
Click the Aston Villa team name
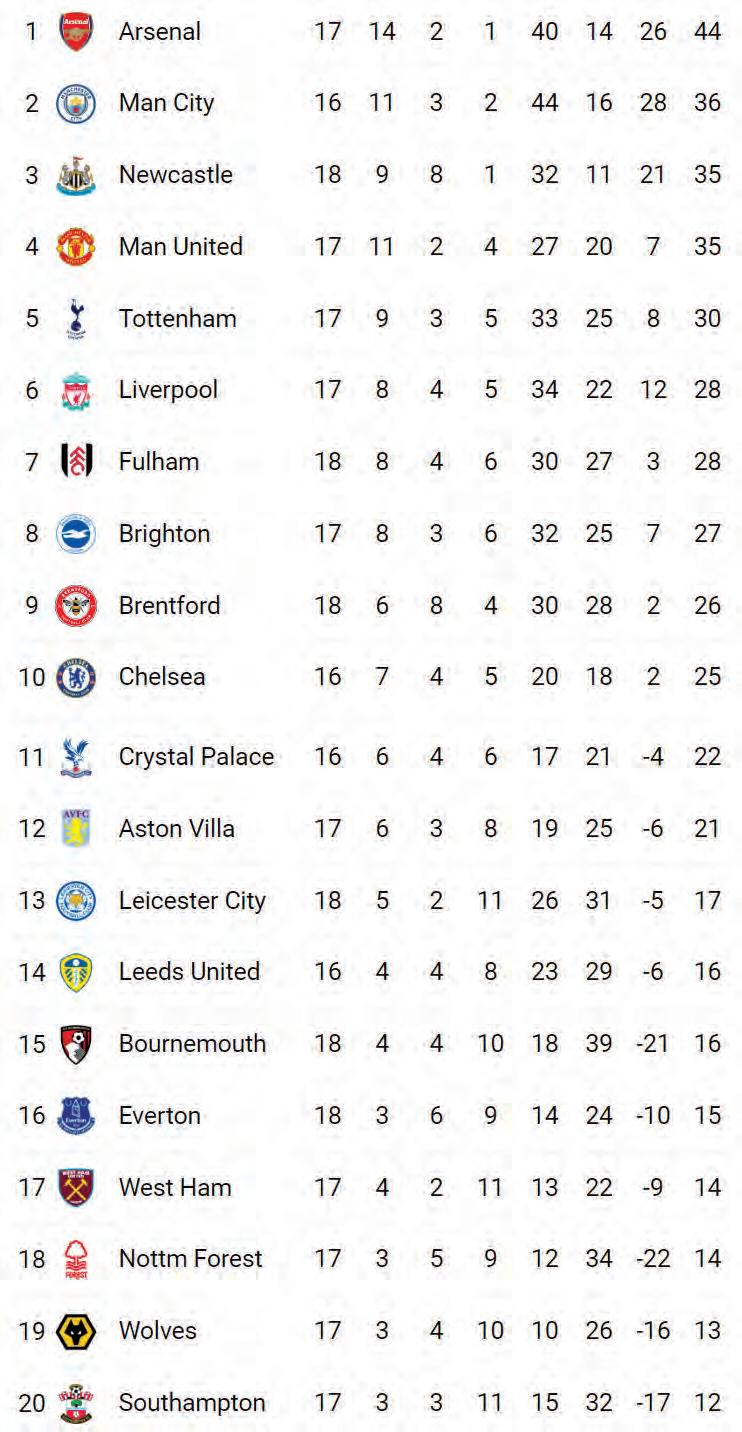(177, 829)
